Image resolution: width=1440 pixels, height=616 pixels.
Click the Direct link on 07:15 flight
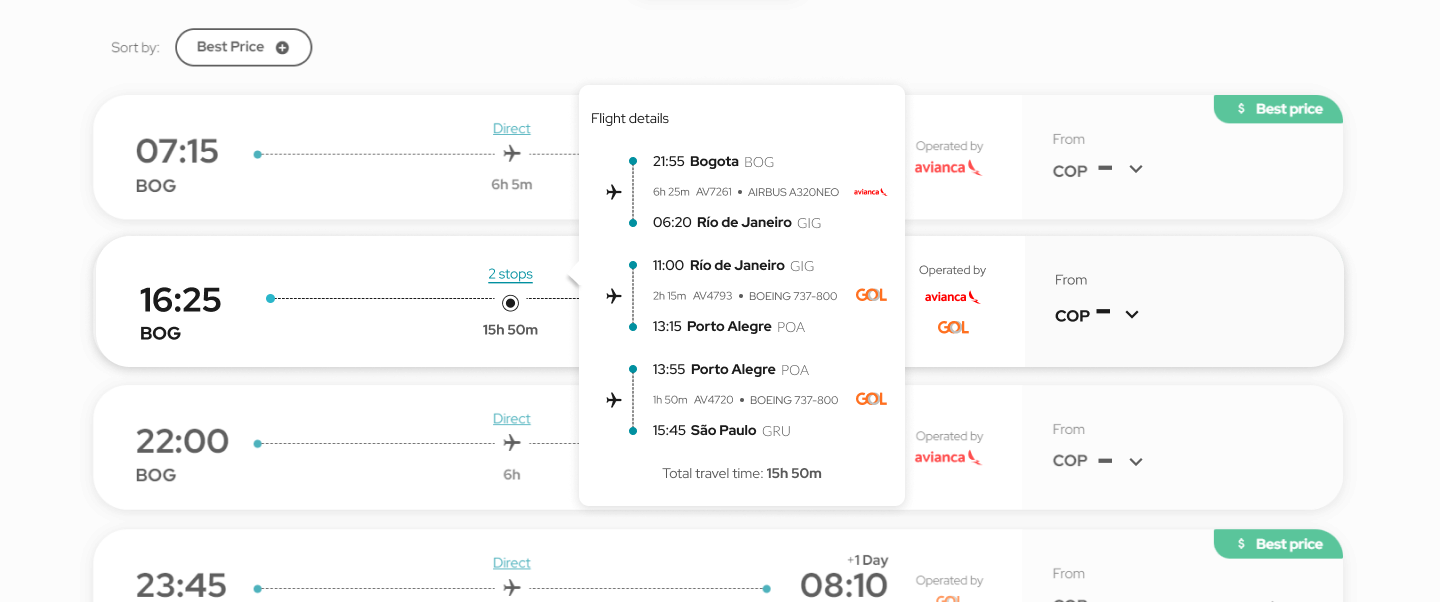pos(511,128)
